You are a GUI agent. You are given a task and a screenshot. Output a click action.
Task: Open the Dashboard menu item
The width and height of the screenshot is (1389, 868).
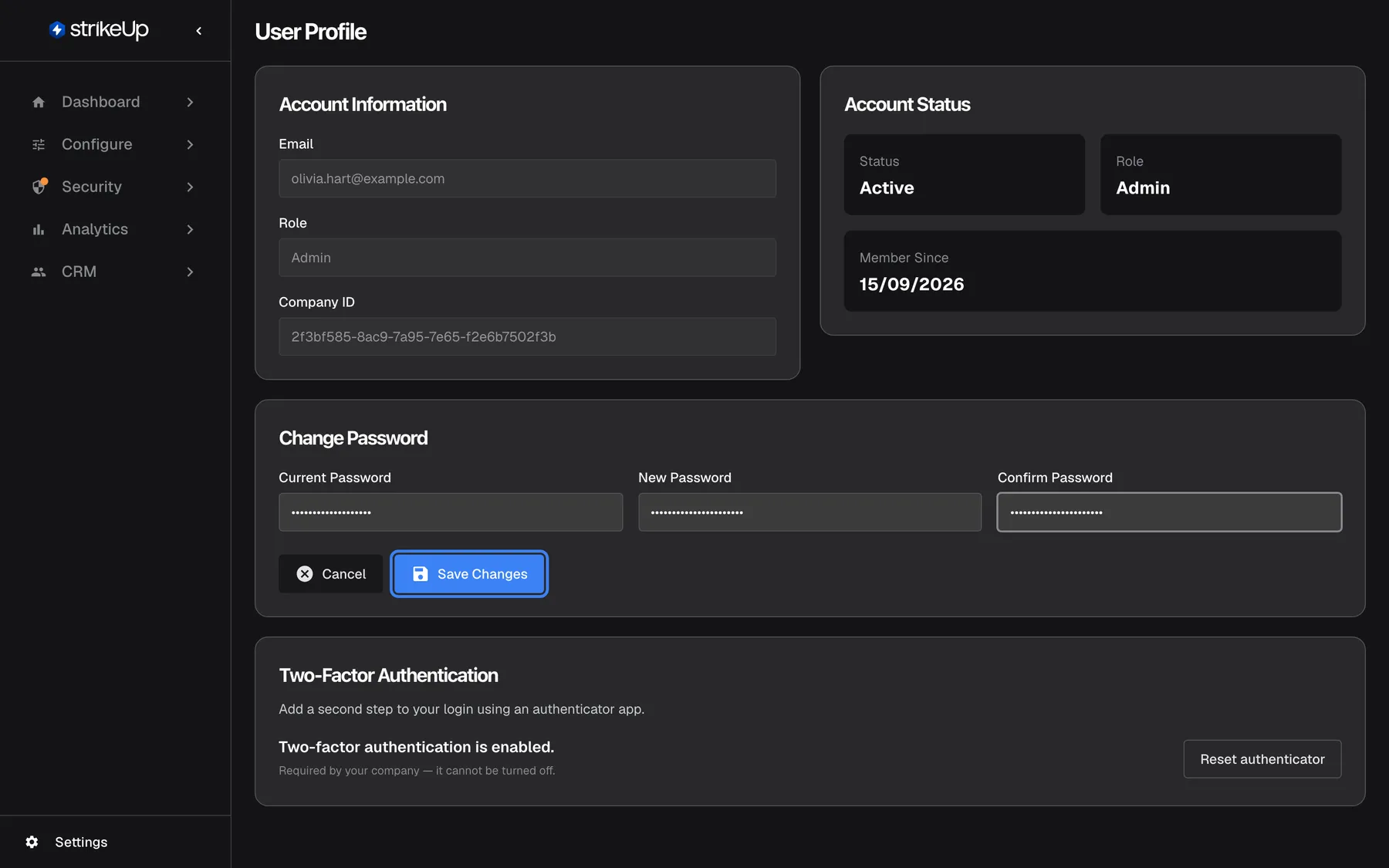click(x=115, y=102)
